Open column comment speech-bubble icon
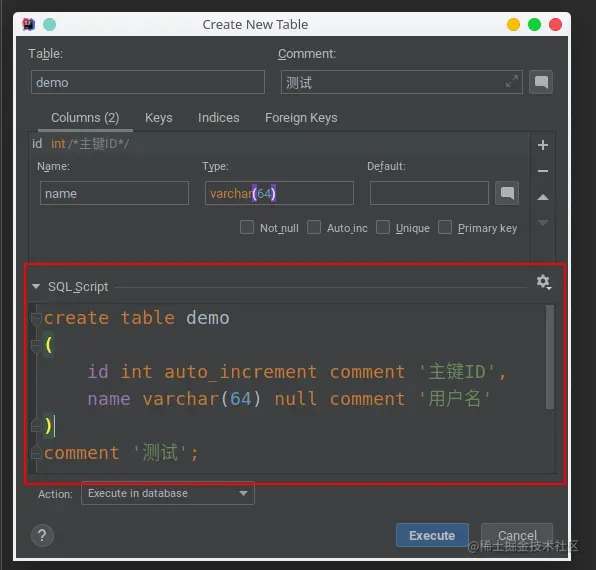This screenshot has height=570, width=596. 507,193
